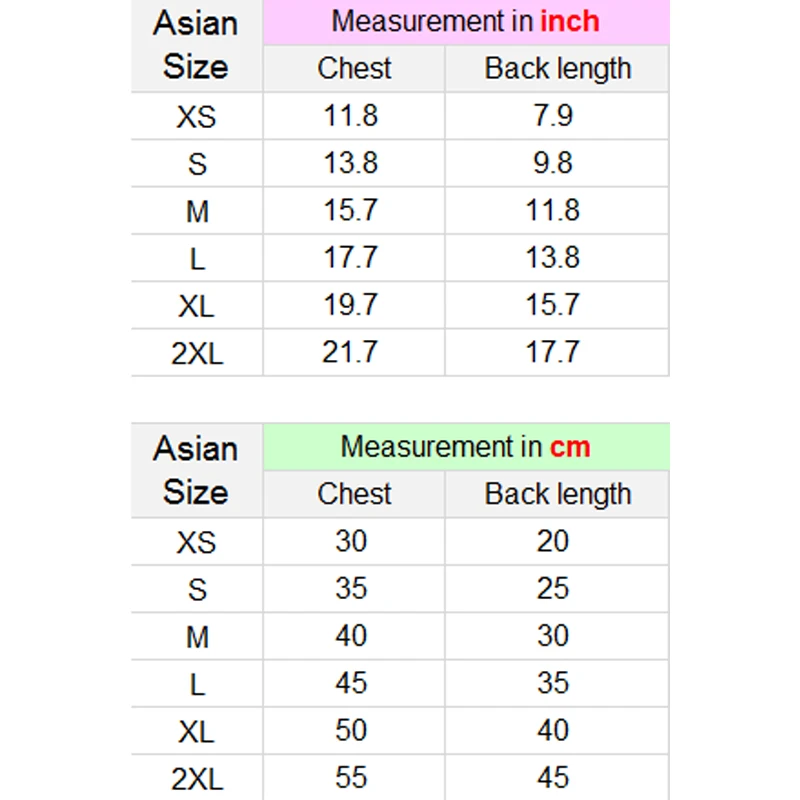This screenshot has height=800, width=800.
Task: Click back length 15.7 for size XL
Action: 553,305
